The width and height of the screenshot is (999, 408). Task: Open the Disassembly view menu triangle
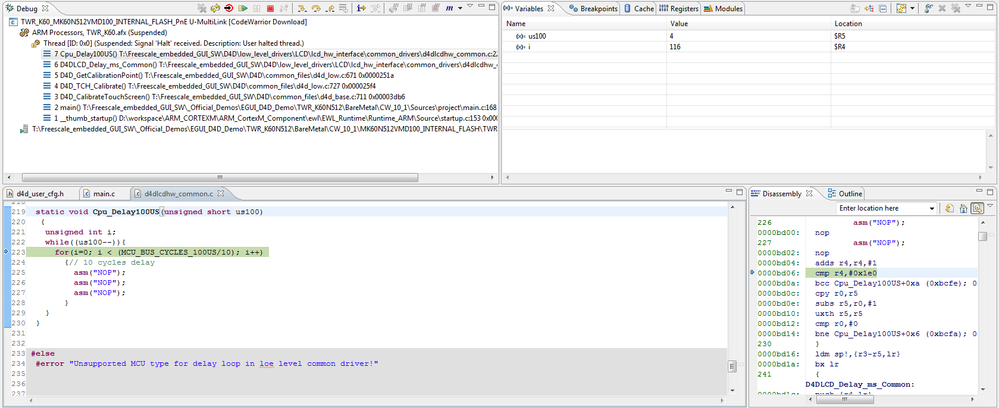989,205
